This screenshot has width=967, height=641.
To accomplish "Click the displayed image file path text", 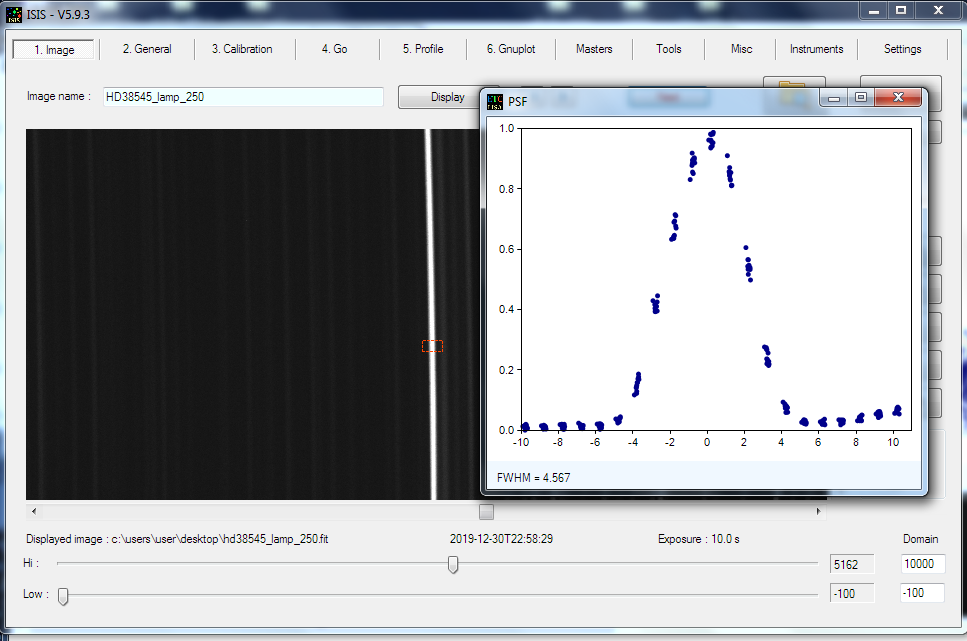I will 177,539.
